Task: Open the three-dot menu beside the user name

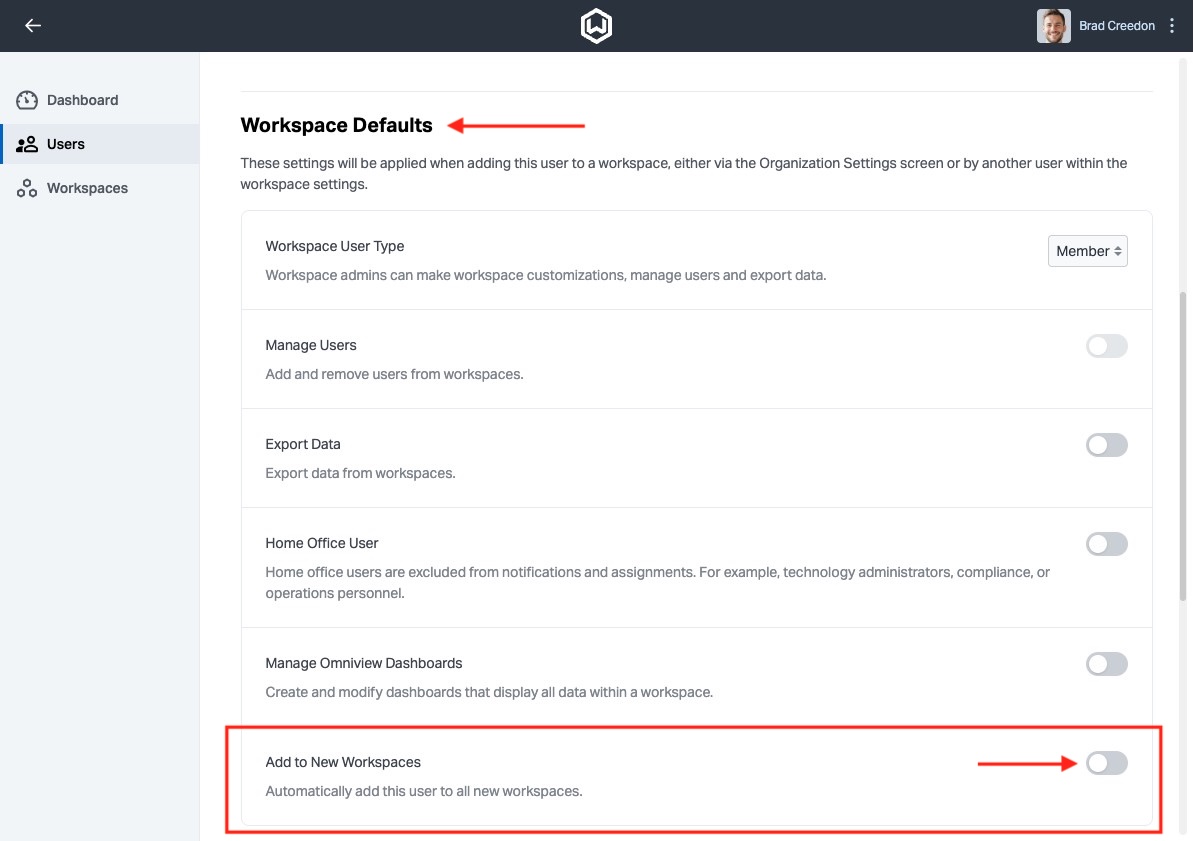Action: coord(1173,26)
